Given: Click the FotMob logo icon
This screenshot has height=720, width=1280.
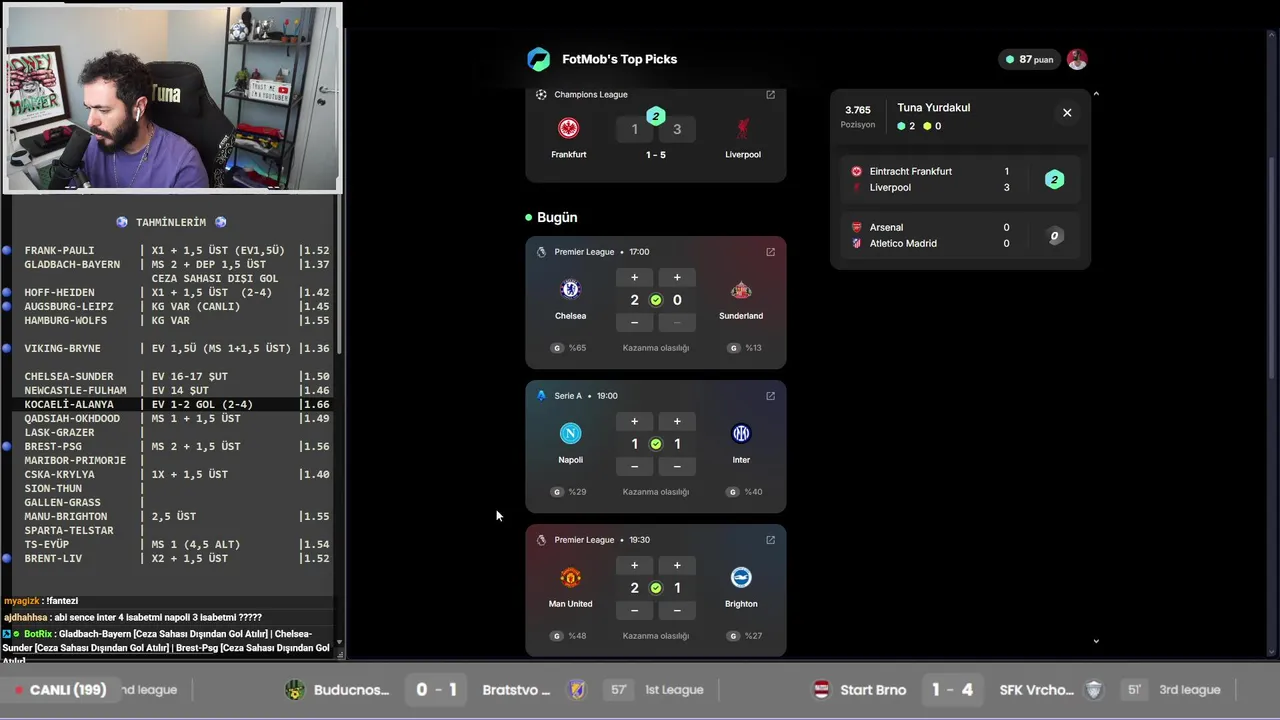Looking at the screenshot, I should 538,59.
